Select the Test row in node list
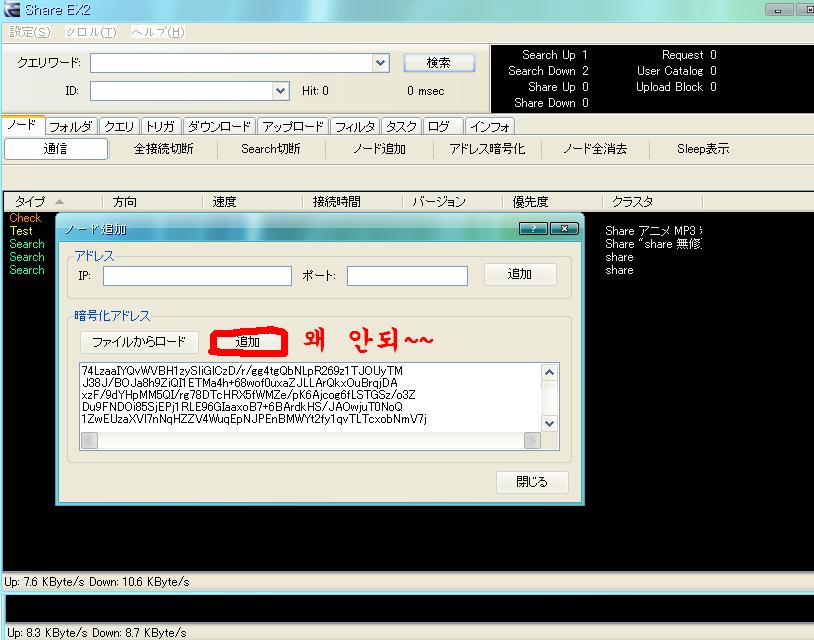 [21, 231]
